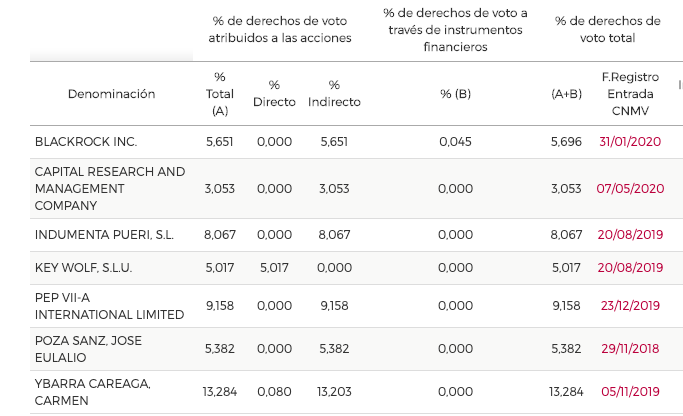Open the 29/11/2018 registration date link
The image size is (683, 416).
point(630,349)
